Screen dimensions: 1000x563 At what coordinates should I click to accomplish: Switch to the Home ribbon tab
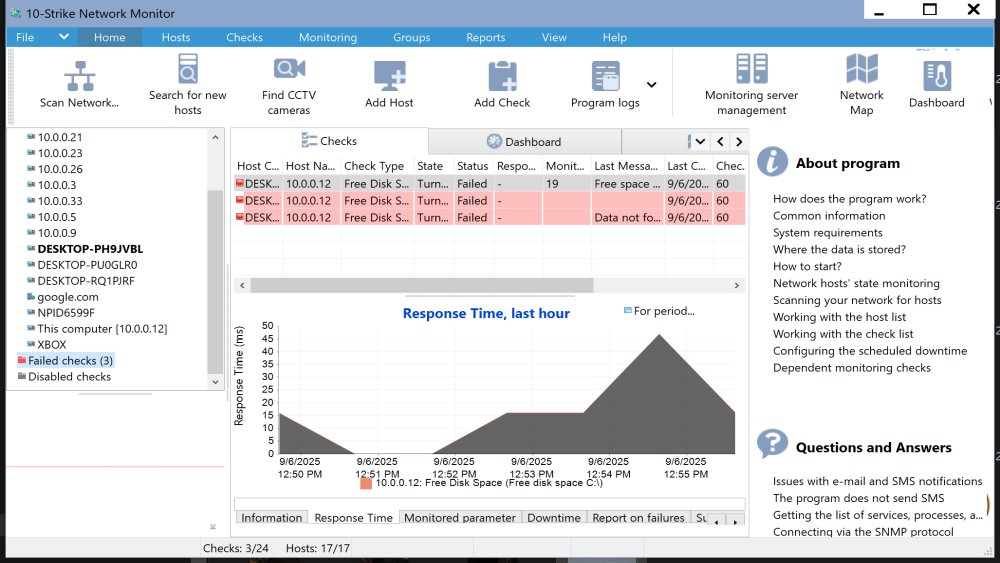tap(110, 37)
